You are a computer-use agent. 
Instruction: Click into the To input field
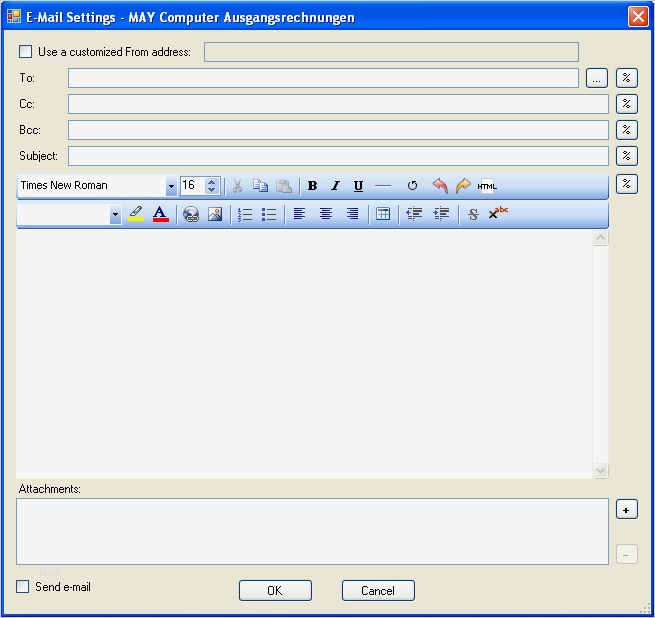323,78
